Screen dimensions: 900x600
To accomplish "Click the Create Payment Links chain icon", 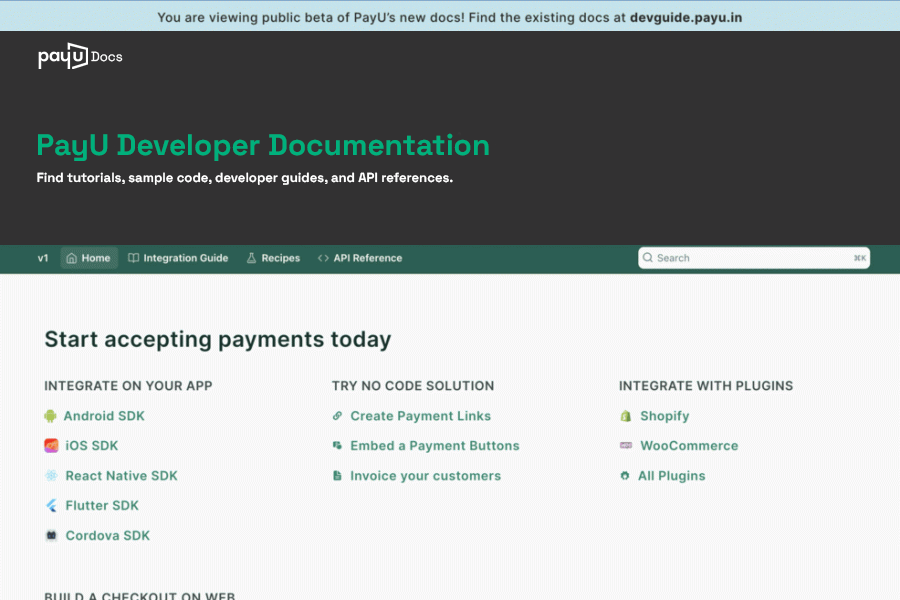I will coord(338,416).
